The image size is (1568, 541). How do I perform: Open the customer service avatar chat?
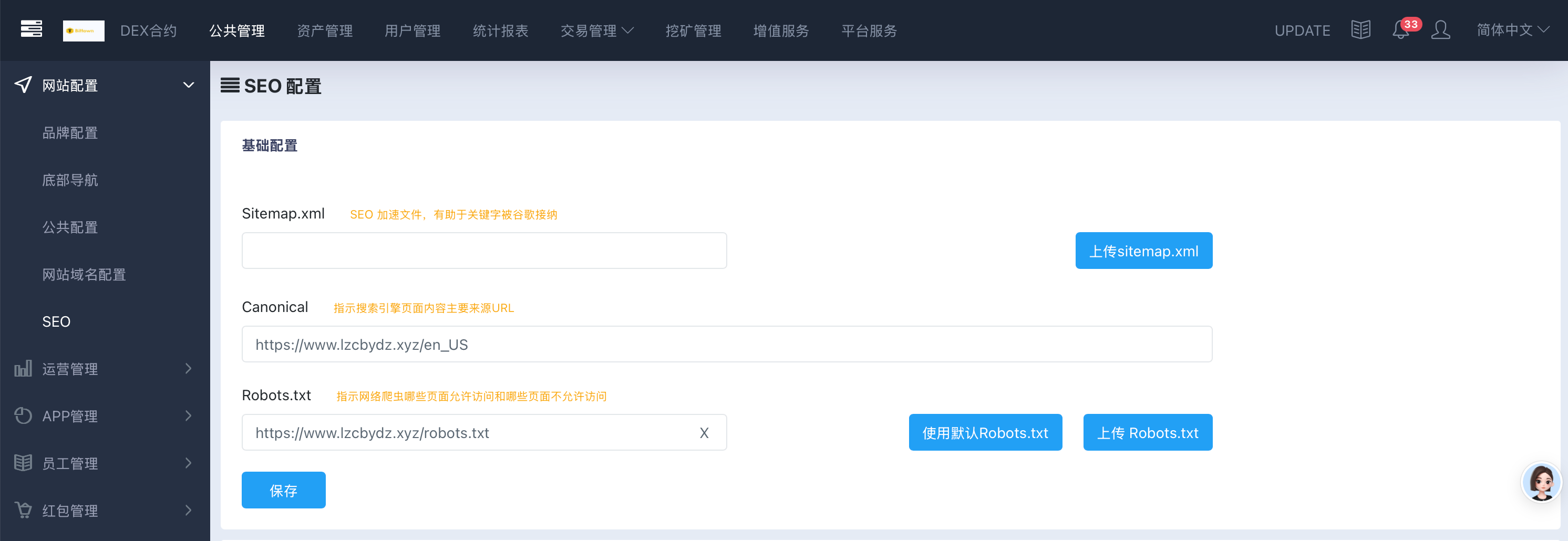click(x=1541, y=482)
